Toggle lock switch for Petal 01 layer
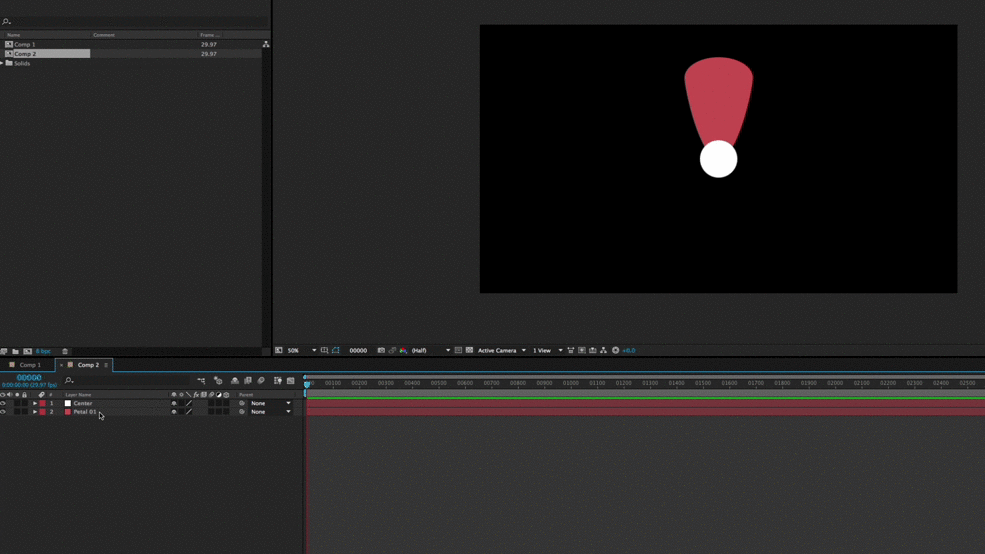Image resolution: width=985 pixels, height=554 pixels. pos(24,412)
